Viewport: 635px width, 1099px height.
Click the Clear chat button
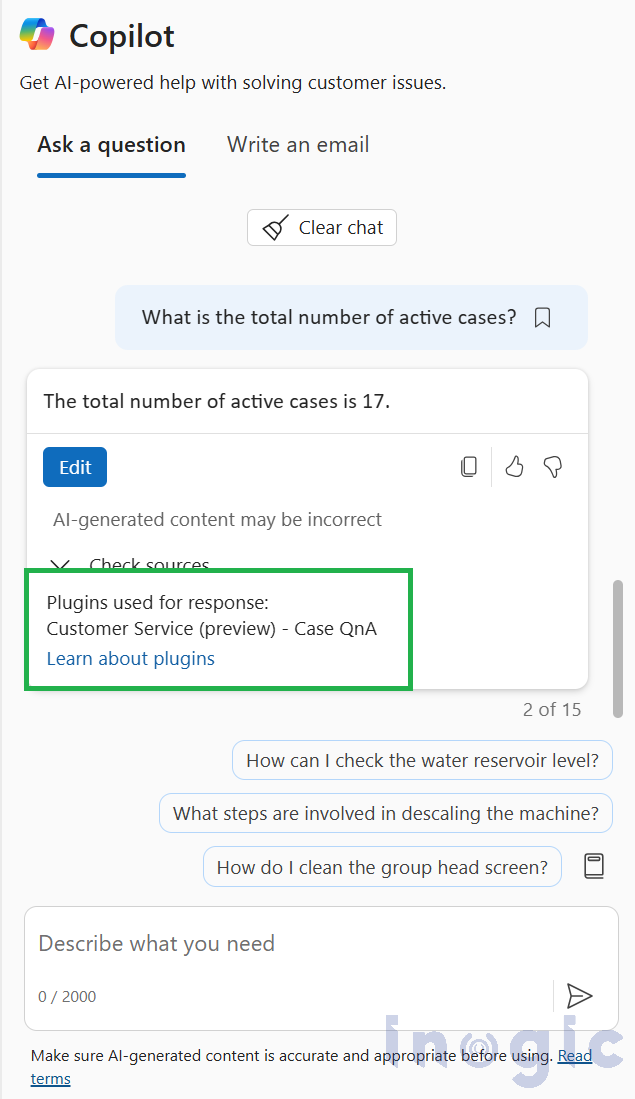point(322,228)
